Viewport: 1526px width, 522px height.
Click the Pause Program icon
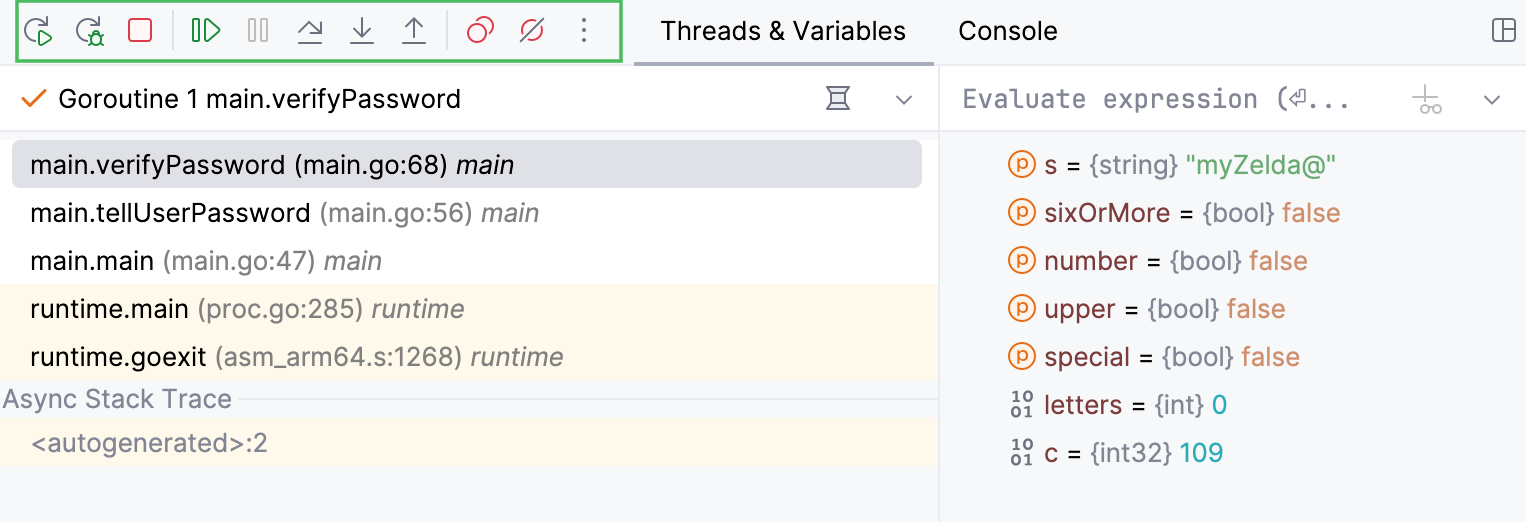point(258,31)
